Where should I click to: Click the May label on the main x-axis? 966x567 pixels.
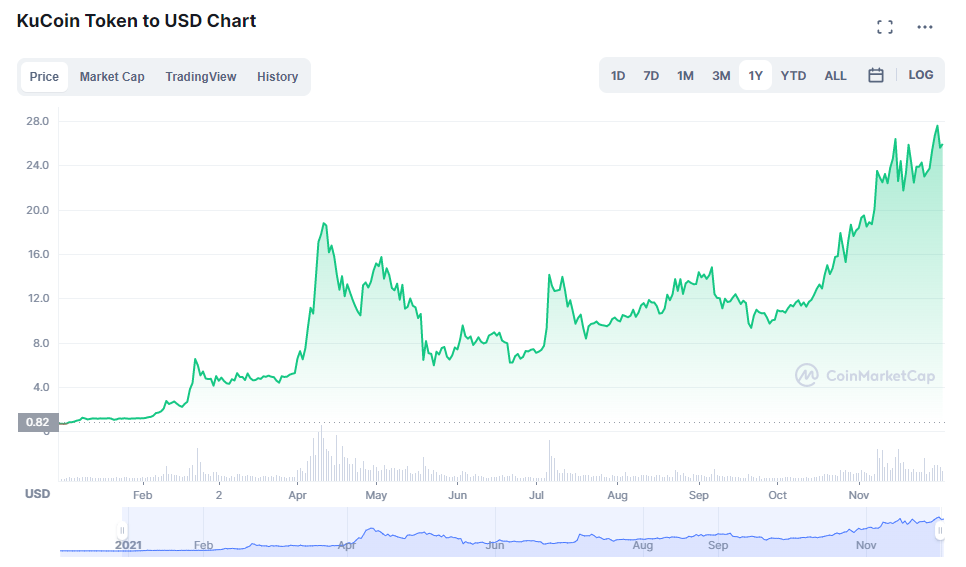point(376,495)
